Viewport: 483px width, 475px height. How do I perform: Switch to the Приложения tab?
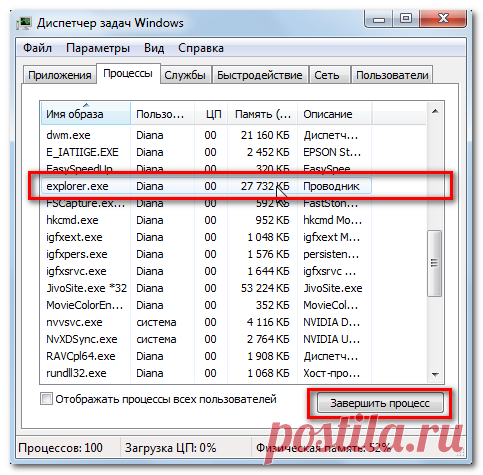[x=60, y=75]
